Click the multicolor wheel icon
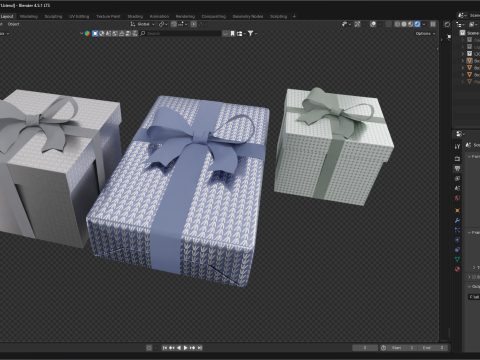This screenshot has width=480, height=360. point(87,33)
